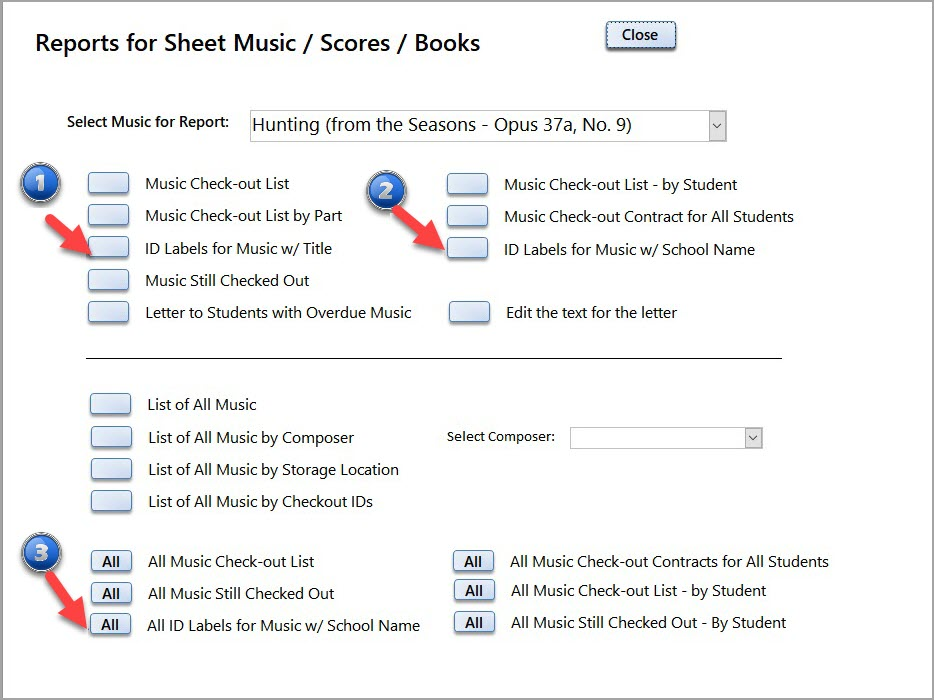Open the Select Music for Report dropdown
This screenshot has width=934, height=700.
click(716, 126)
